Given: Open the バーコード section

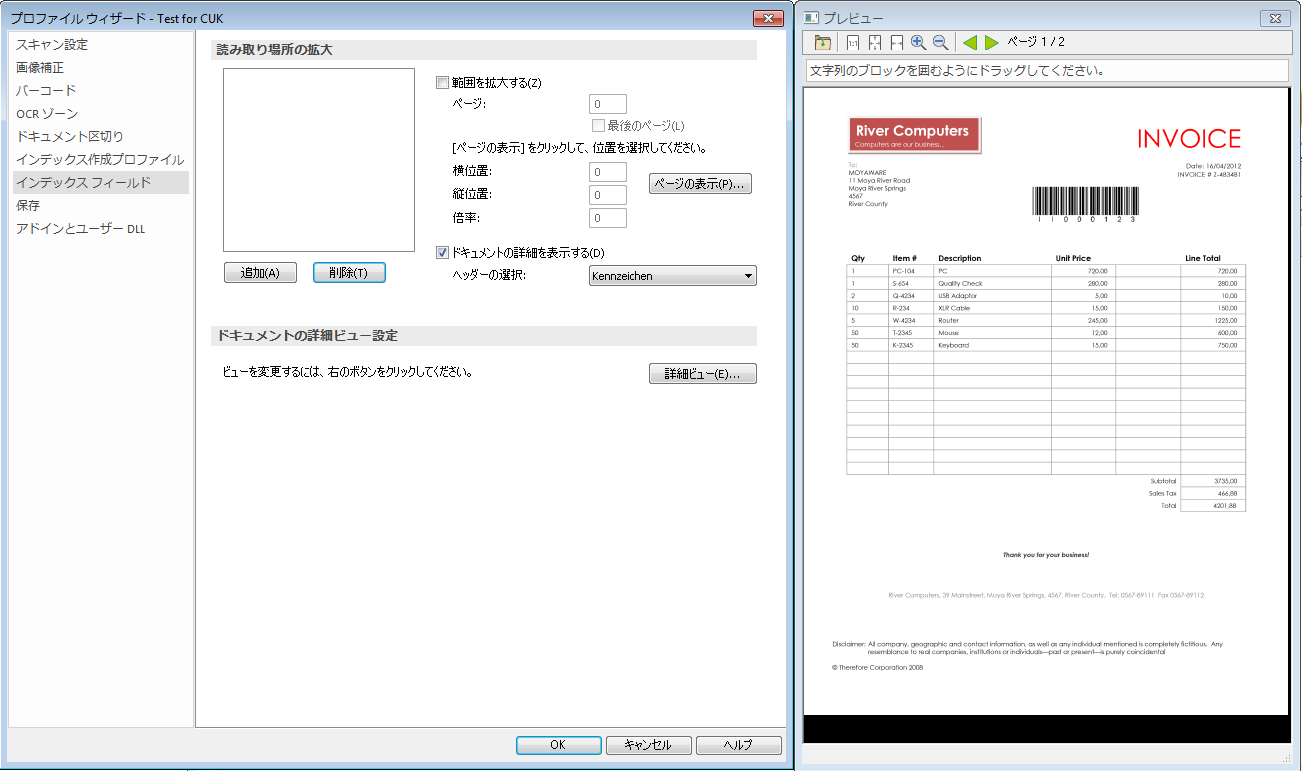Looking at the screenshot, I should pos(46,91).
